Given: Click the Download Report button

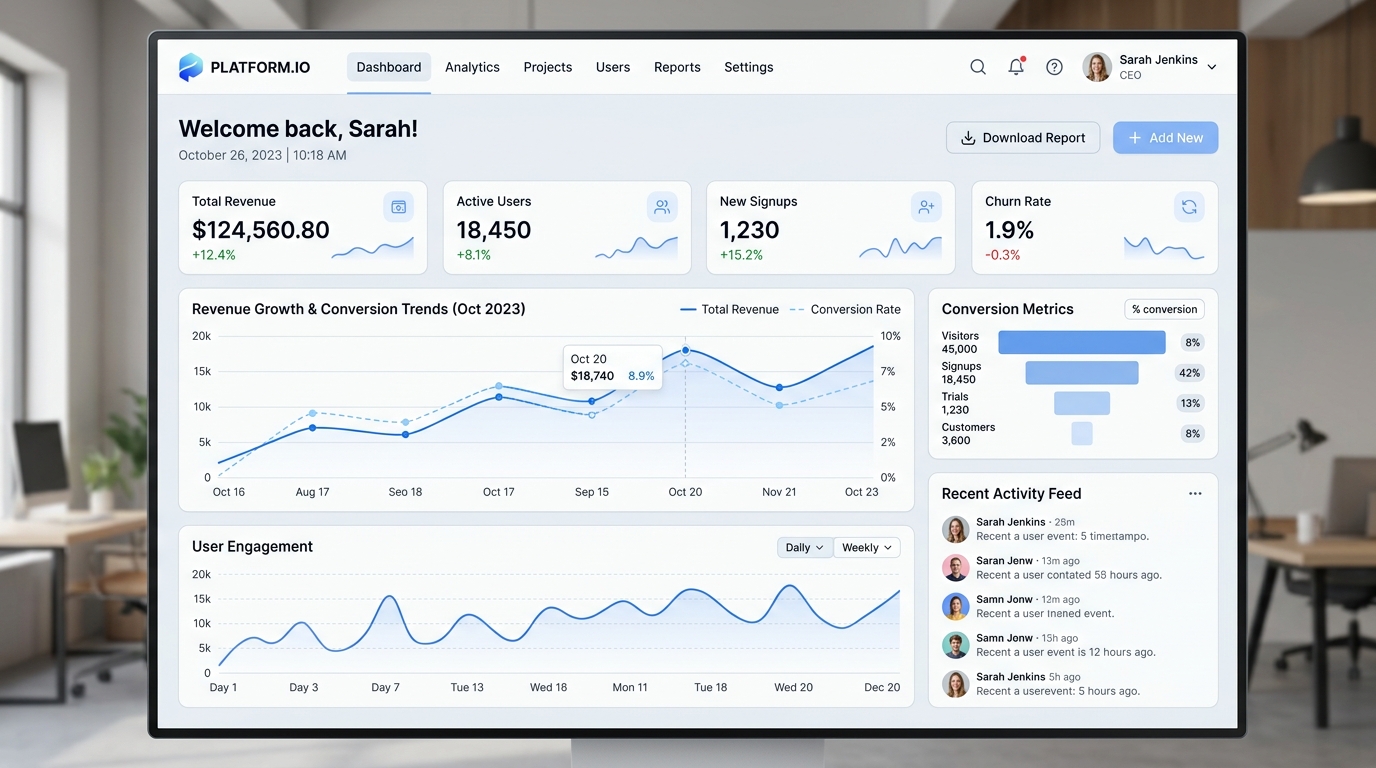Looking at the screenshot, I should (1023, 138).
